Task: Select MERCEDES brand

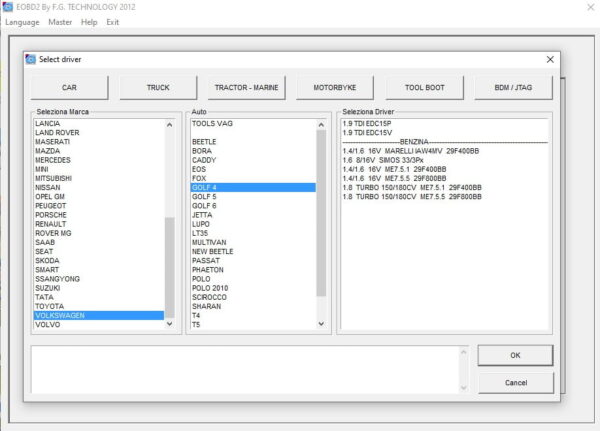Action: tap(99, 160)
